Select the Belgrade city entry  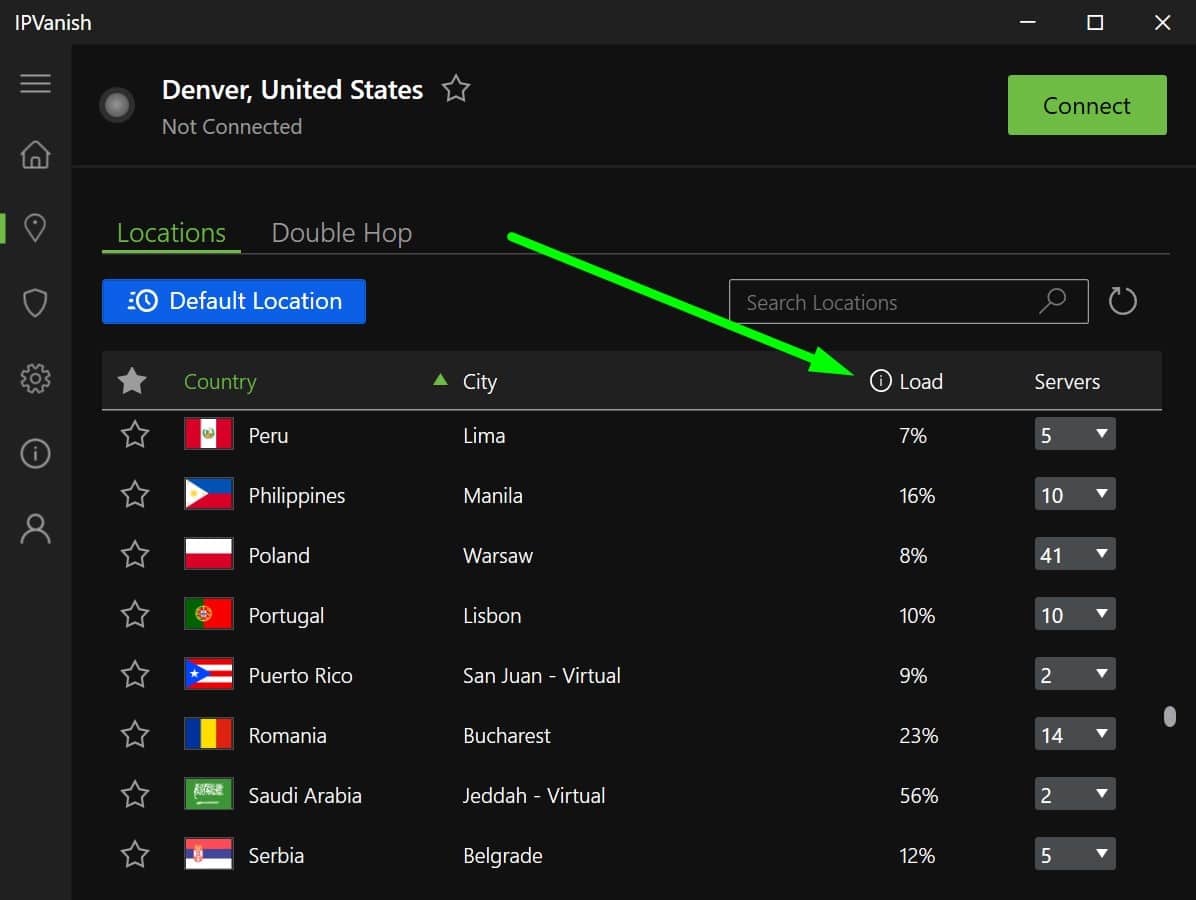(503, 856)
